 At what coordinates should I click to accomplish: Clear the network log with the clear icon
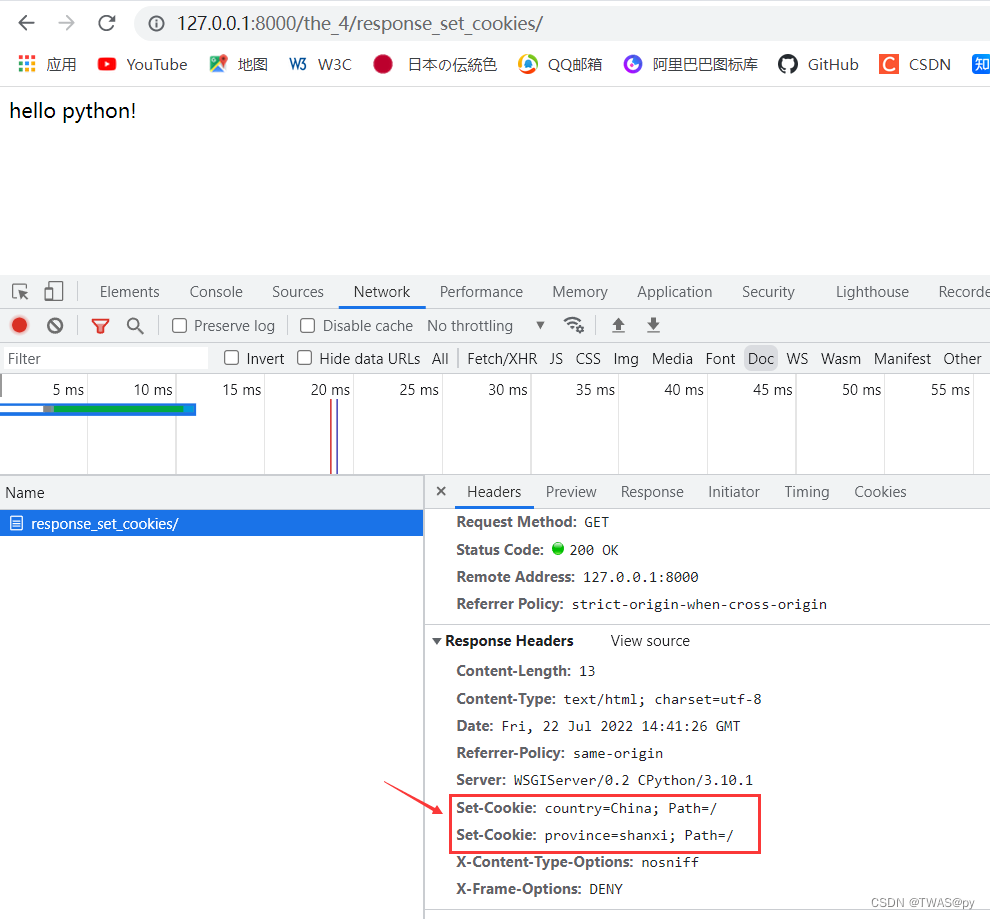[54, 325]
